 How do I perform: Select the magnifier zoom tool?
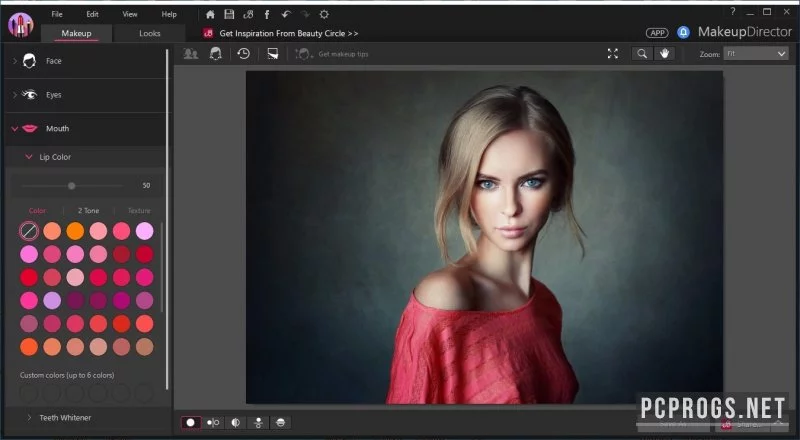click(x=642, y=54)
